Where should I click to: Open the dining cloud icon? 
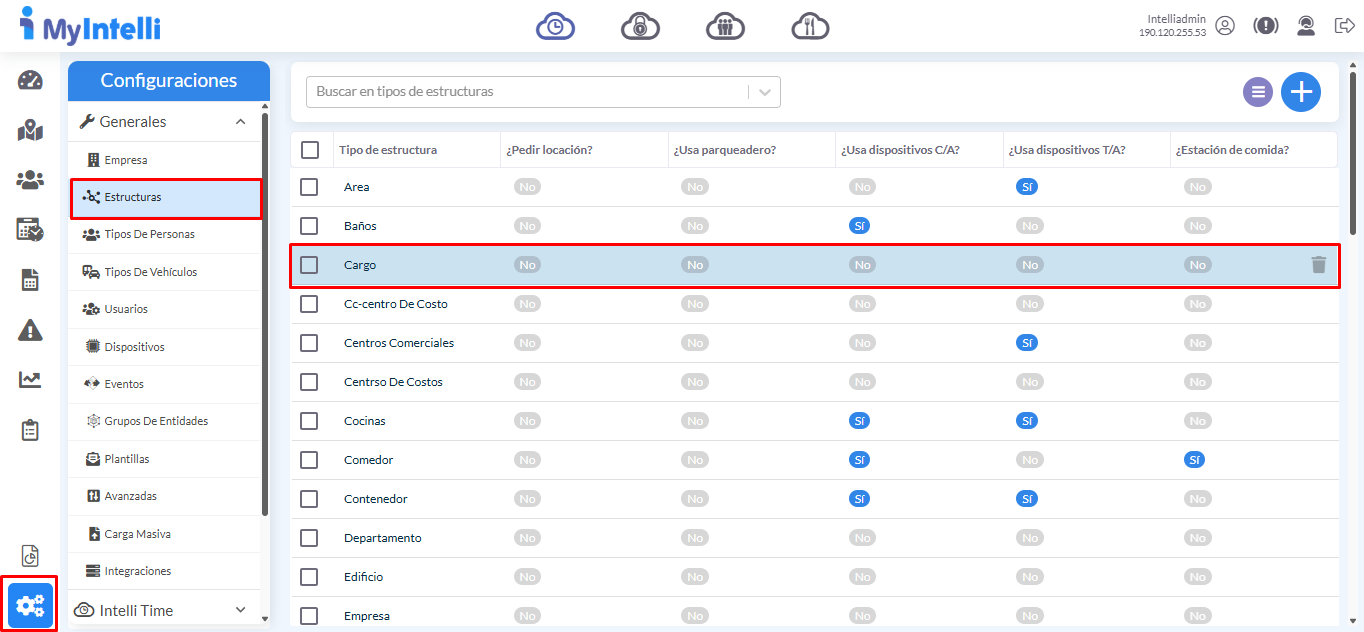point(810,26)
